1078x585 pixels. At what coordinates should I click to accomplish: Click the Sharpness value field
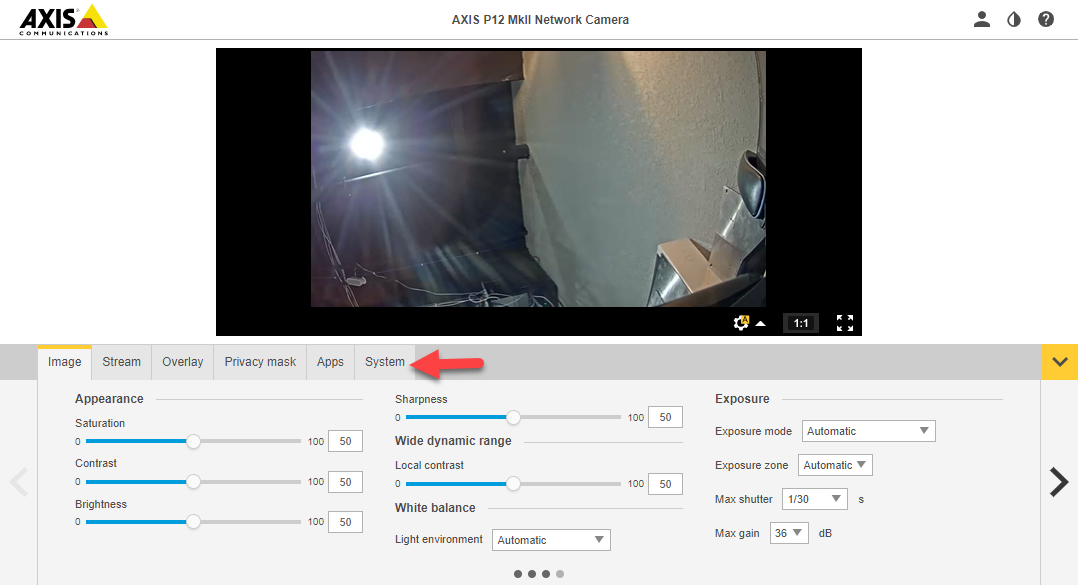point(665,417)
